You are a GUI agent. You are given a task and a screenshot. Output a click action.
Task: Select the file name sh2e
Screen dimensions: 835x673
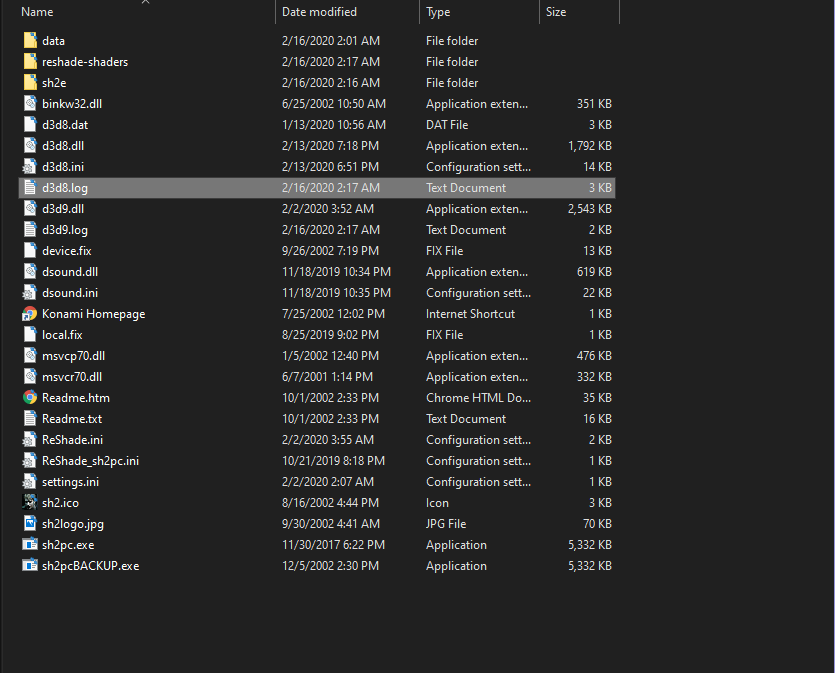click(54, 83)
